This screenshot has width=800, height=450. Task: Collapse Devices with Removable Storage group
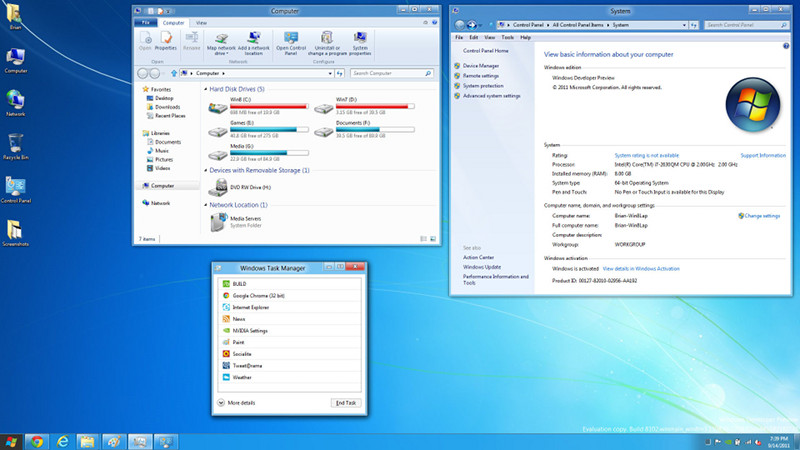click(206, 170)
